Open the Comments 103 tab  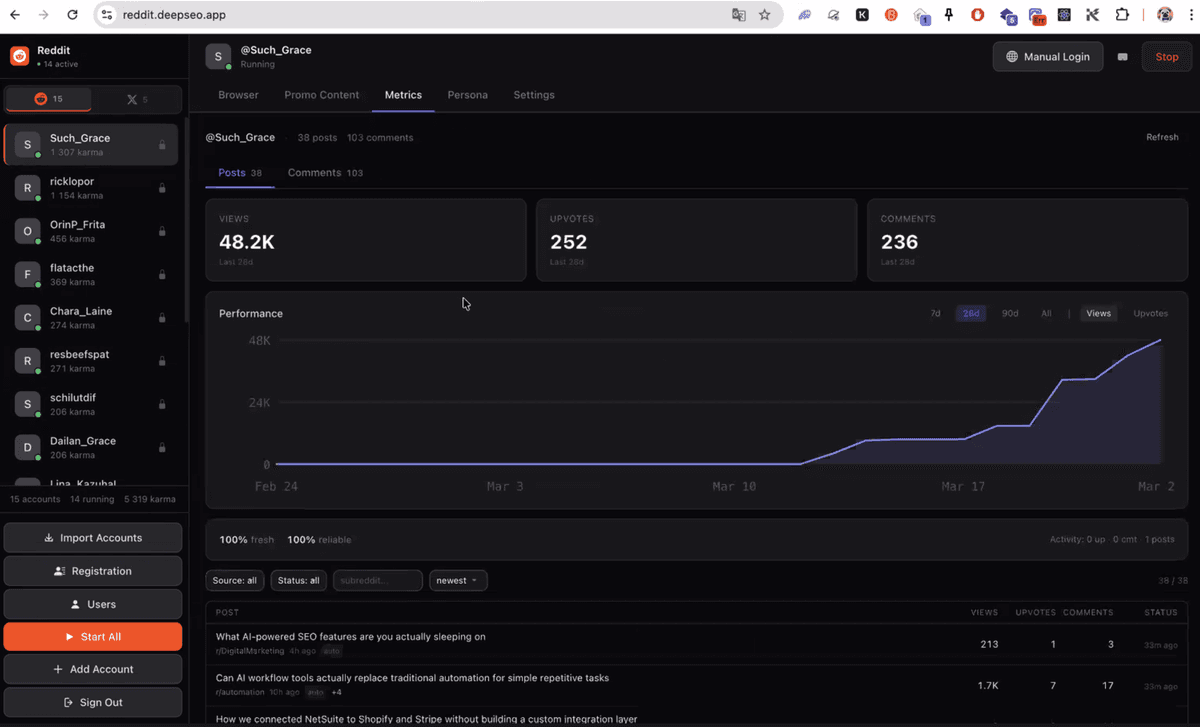click(325, 173)
